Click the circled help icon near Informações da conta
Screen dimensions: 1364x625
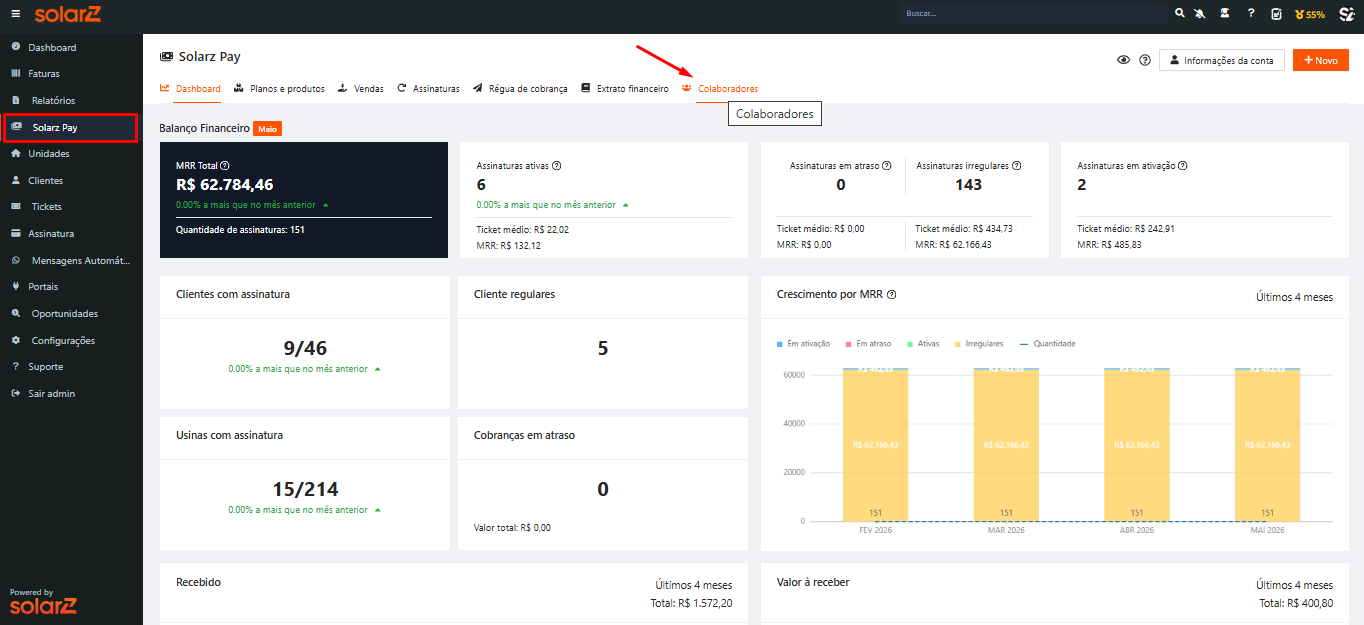(x=1145, y=60)
